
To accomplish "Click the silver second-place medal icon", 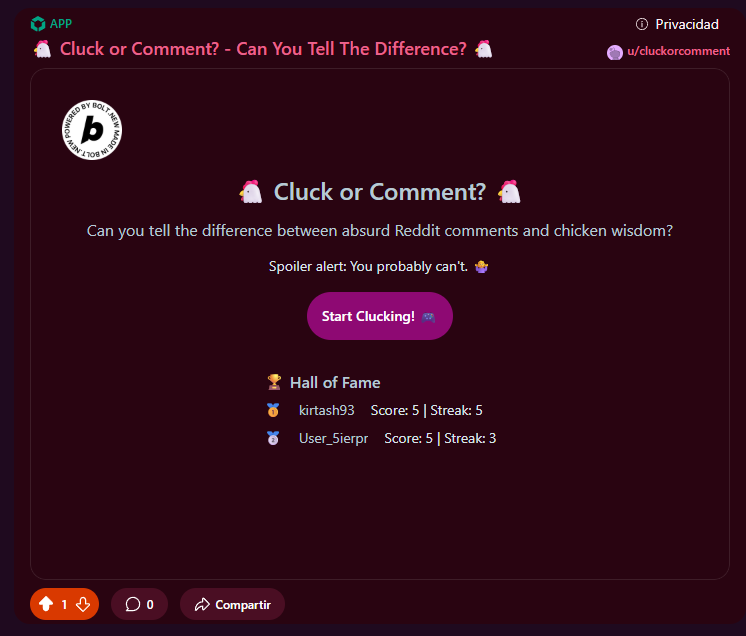I will pos(273,438).
